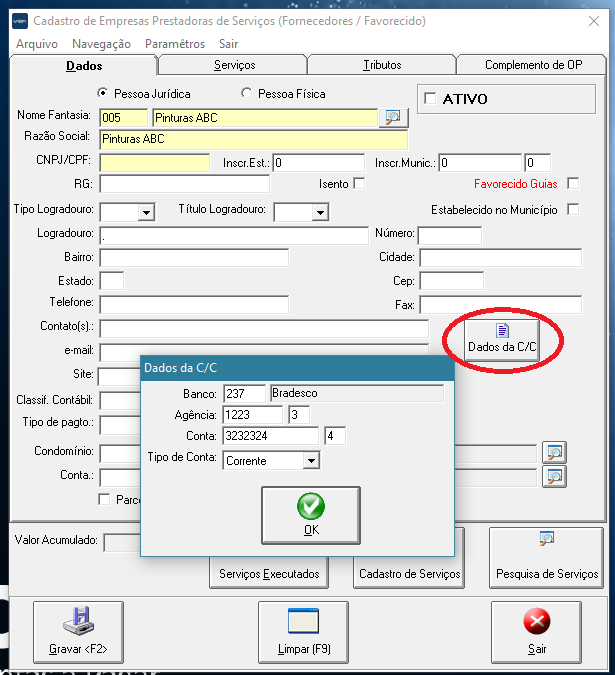The height and width of the screenshot is (675, 615).
Task: Click the search icon beside Nome Fantasia
Action: 393,118
